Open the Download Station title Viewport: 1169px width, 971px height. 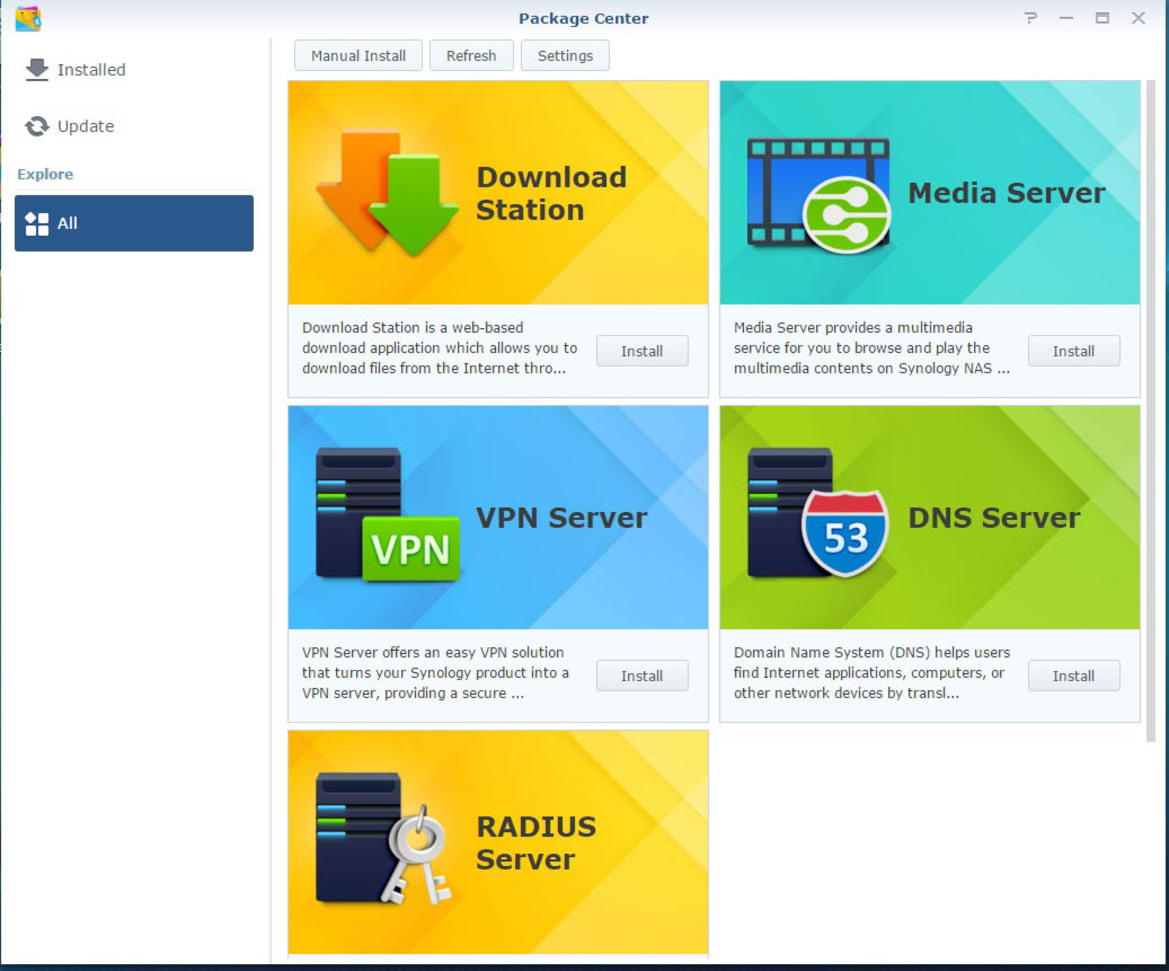552,193
